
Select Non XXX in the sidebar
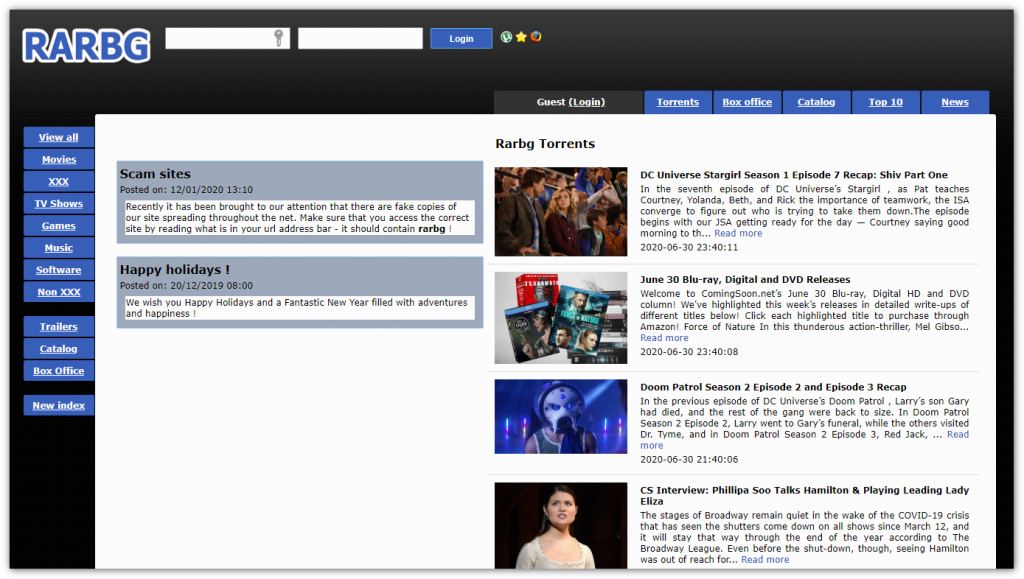[59, 292]
